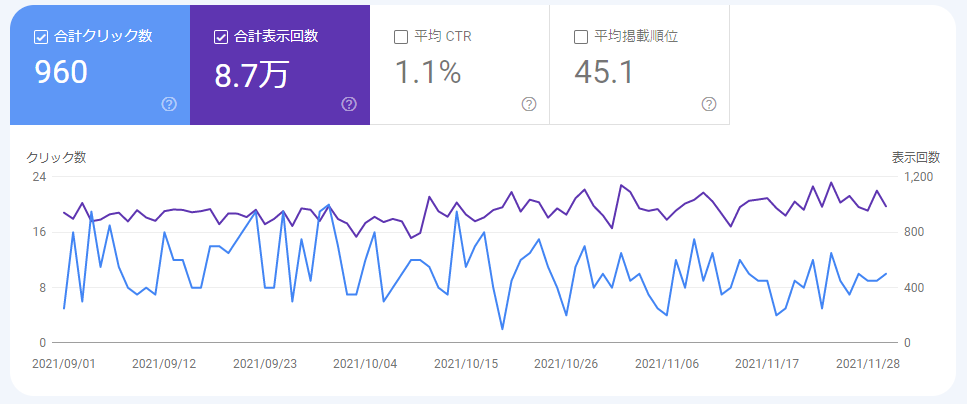Click the 合計クリック数 label text

pos(103,36)
